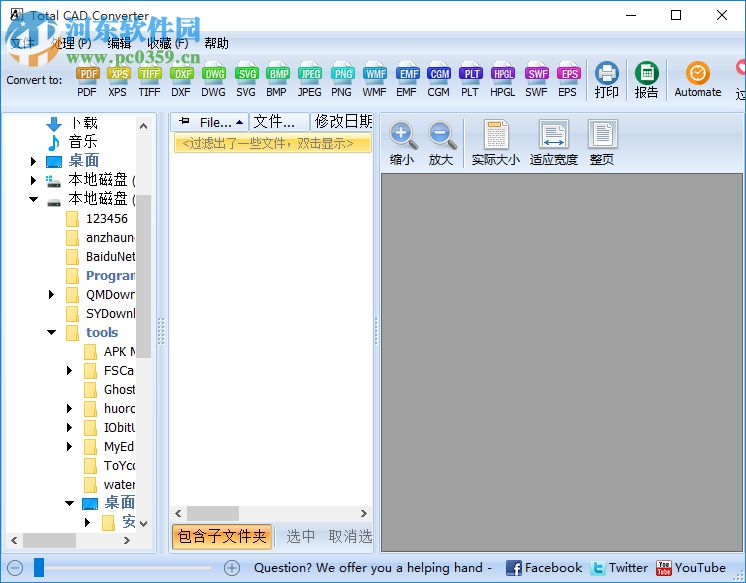
Task: Select the 123456 folder
Action: tap(98, 219)
